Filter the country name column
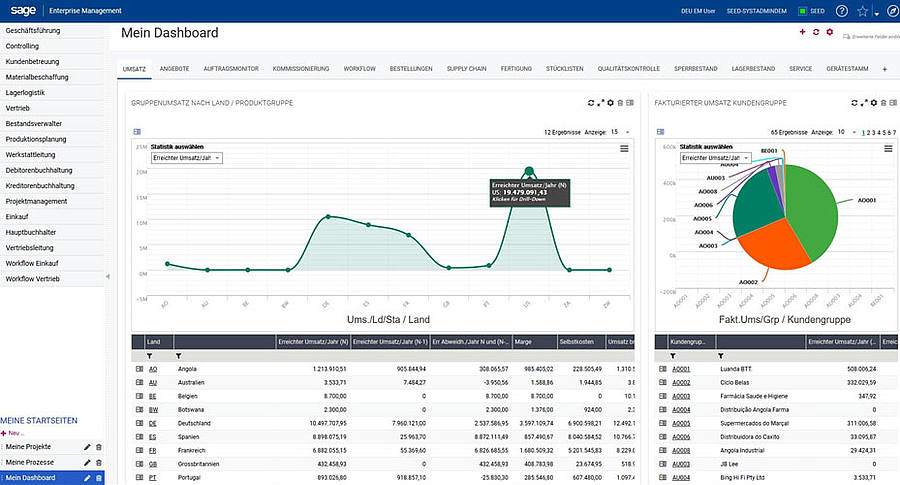 (x=179, y=356)
